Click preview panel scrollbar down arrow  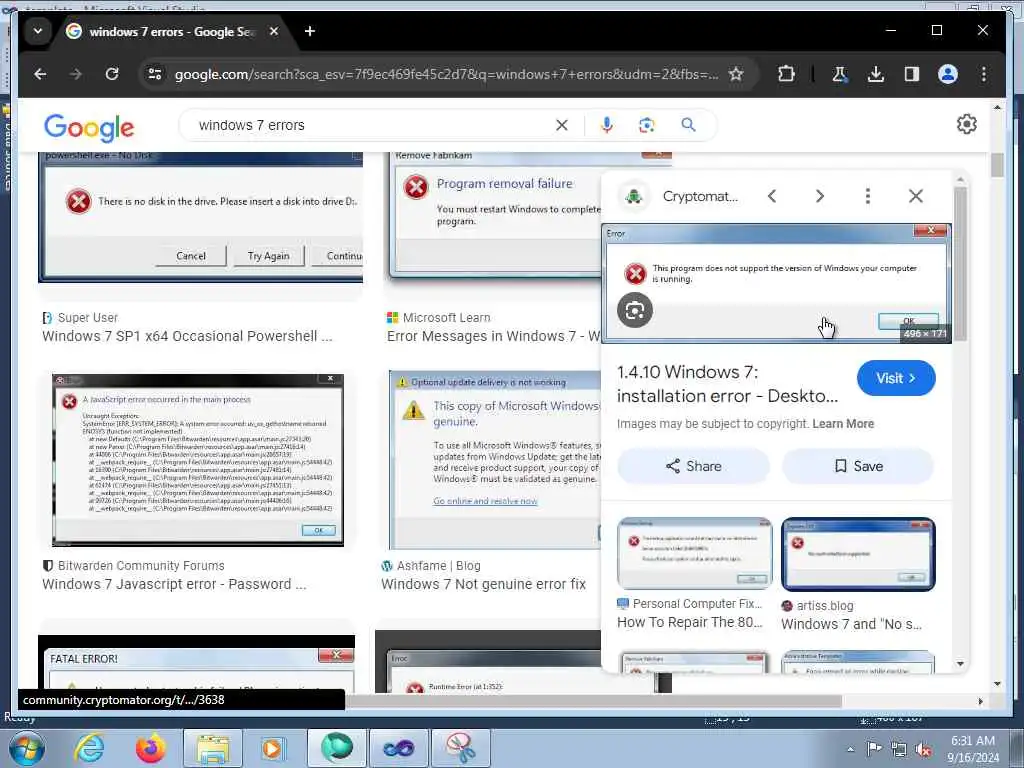point(960,664)
